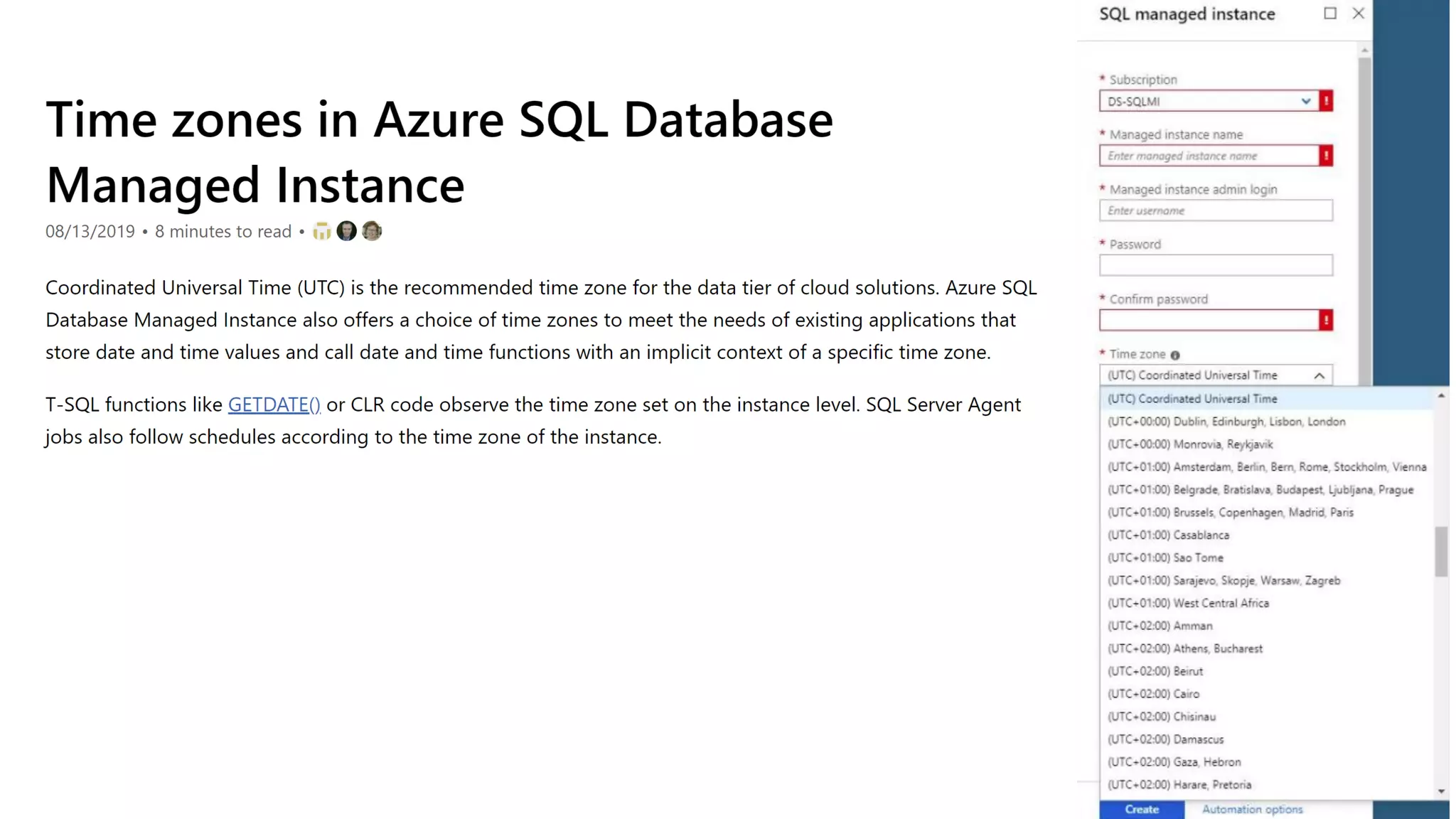
Task: Click the Managed instance admin login field
Action: [1216, 210]
